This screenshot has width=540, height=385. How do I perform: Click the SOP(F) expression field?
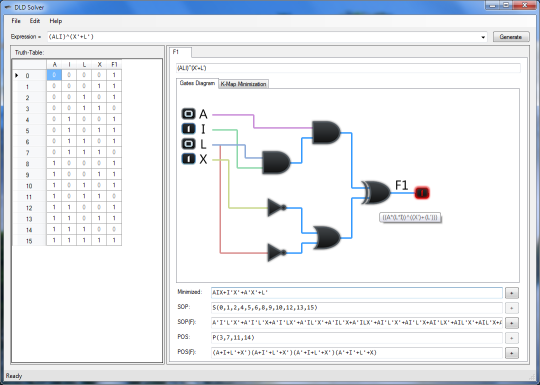[x=356, y=323]
